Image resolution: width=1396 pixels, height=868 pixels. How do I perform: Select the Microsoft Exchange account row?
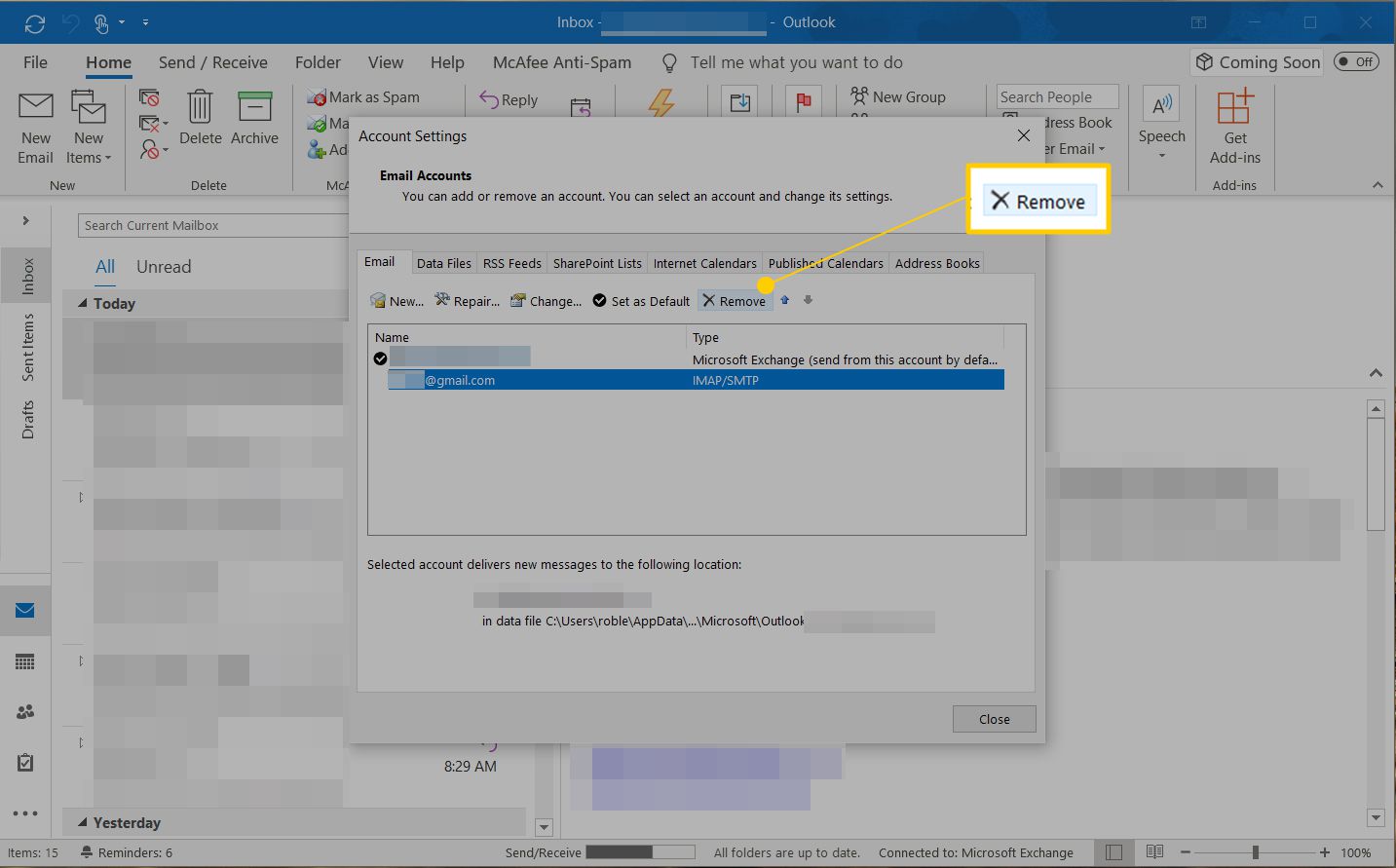(x=686, y=359)
